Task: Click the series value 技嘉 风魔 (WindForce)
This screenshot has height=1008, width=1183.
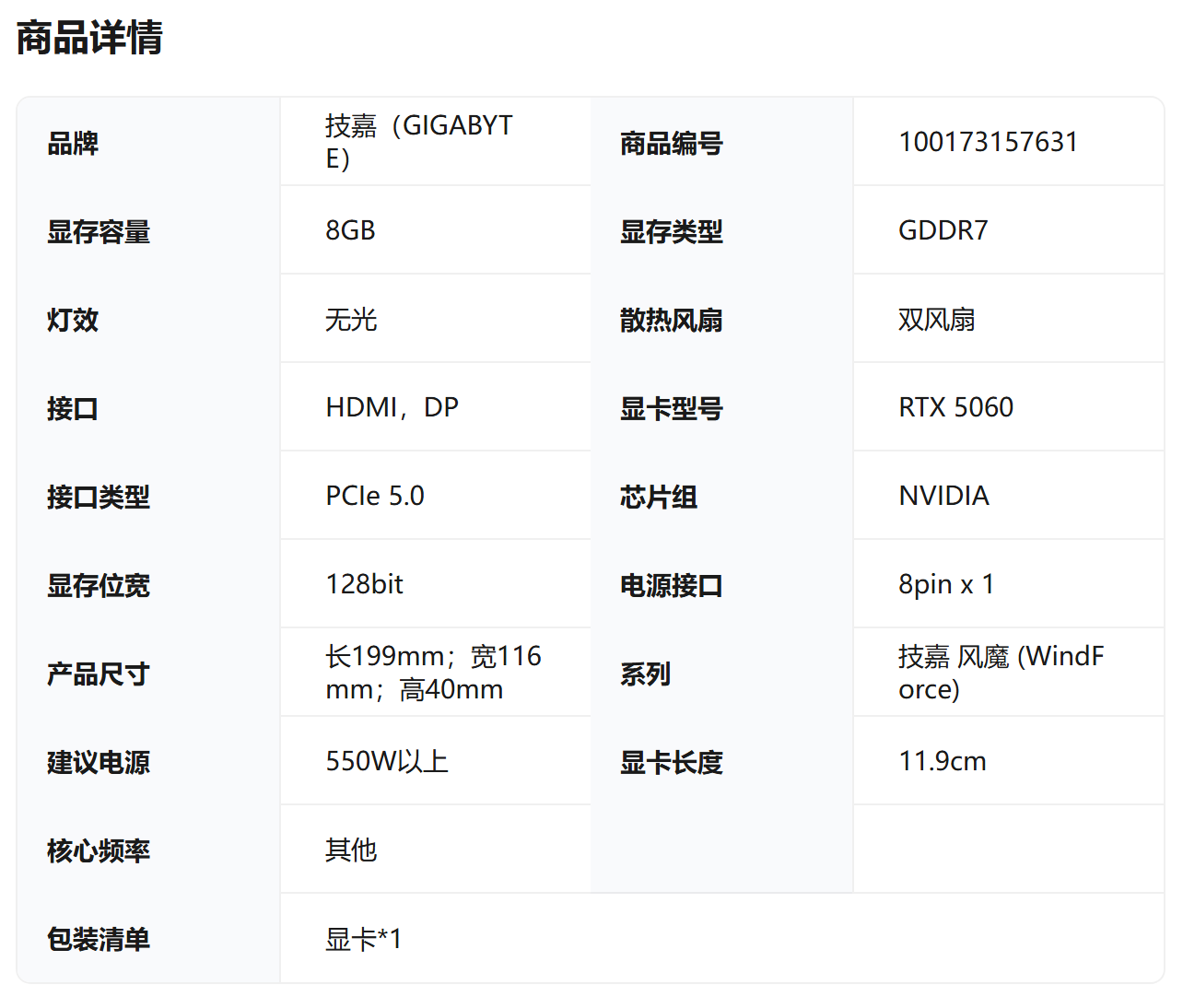Action: pyautogui.click(x=1001, y=673)
